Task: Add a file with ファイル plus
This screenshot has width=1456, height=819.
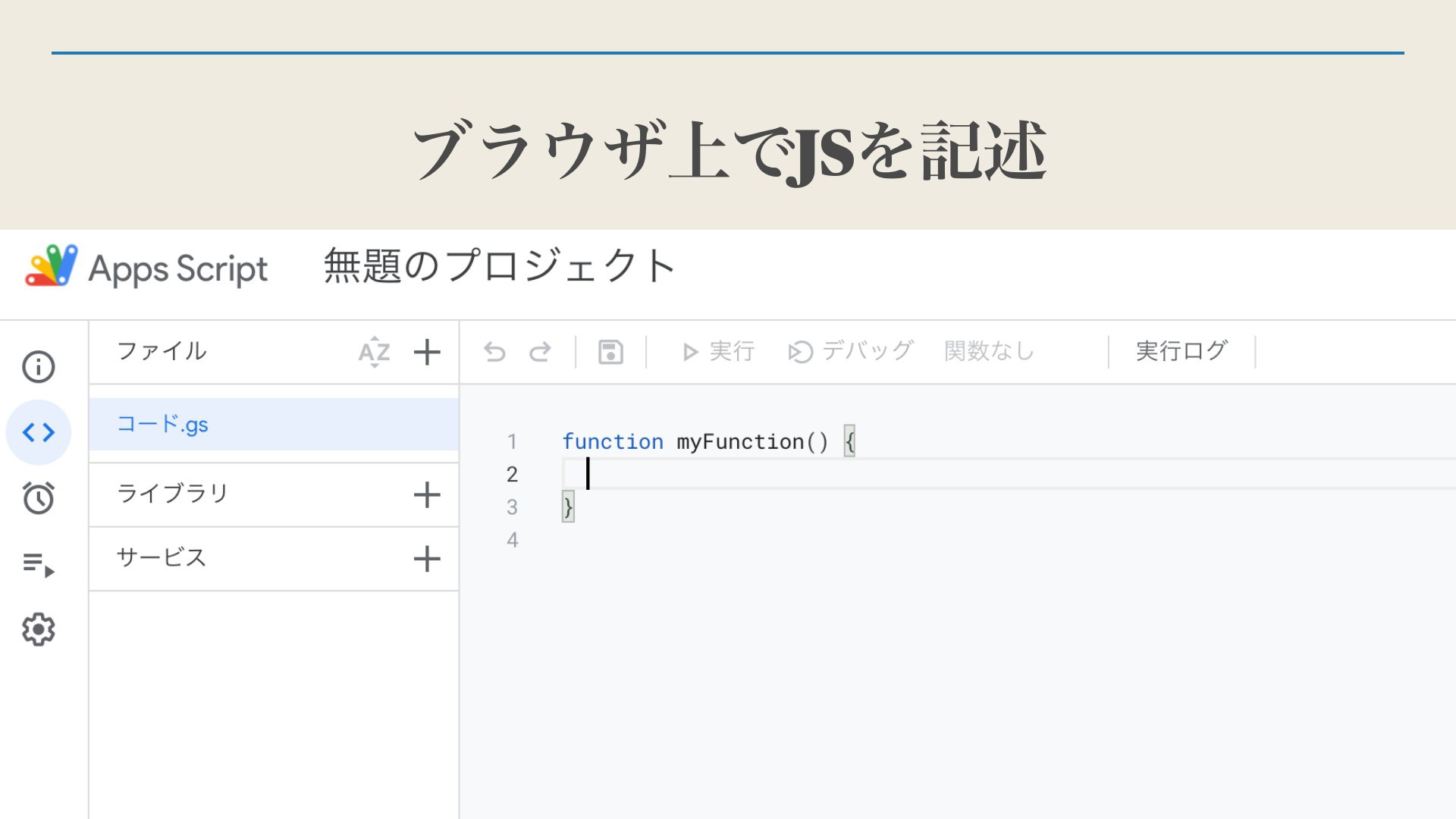Action: click(x=427, y=352)
